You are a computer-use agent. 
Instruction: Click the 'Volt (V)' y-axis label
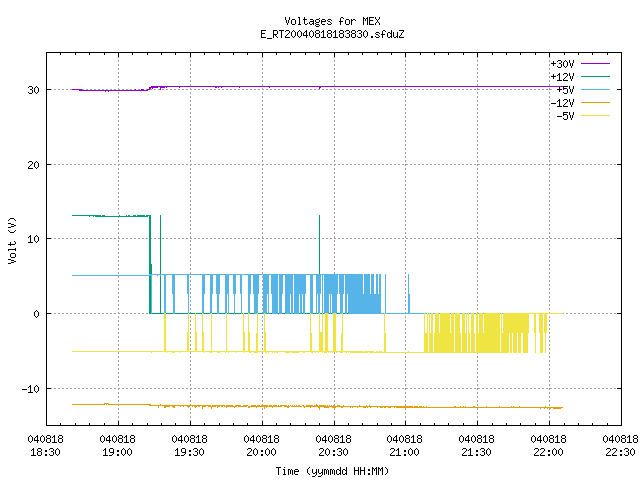(x=12, y=240)
